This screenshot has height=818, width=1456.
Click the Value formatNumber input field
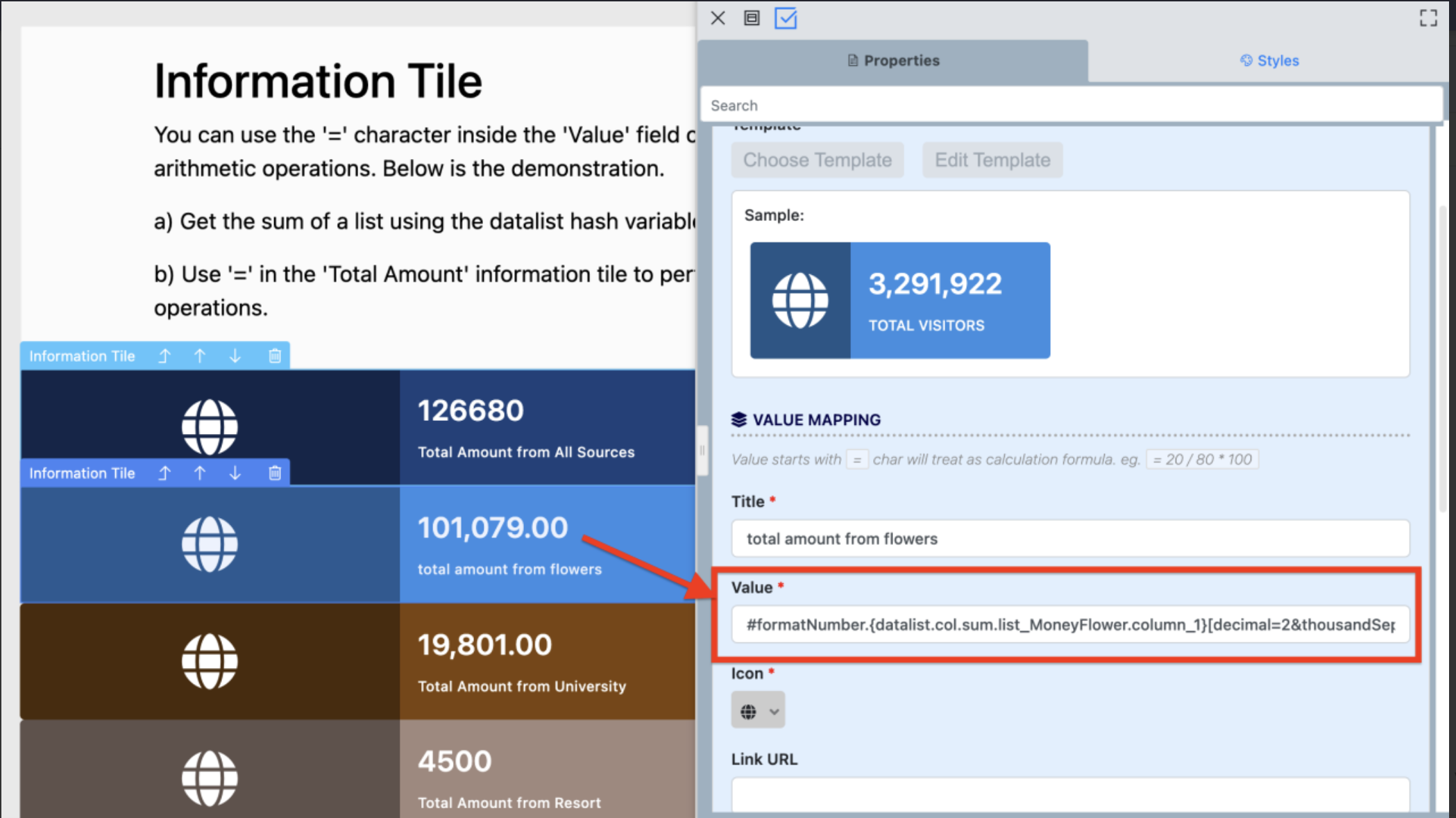(x=1070, y=624)
